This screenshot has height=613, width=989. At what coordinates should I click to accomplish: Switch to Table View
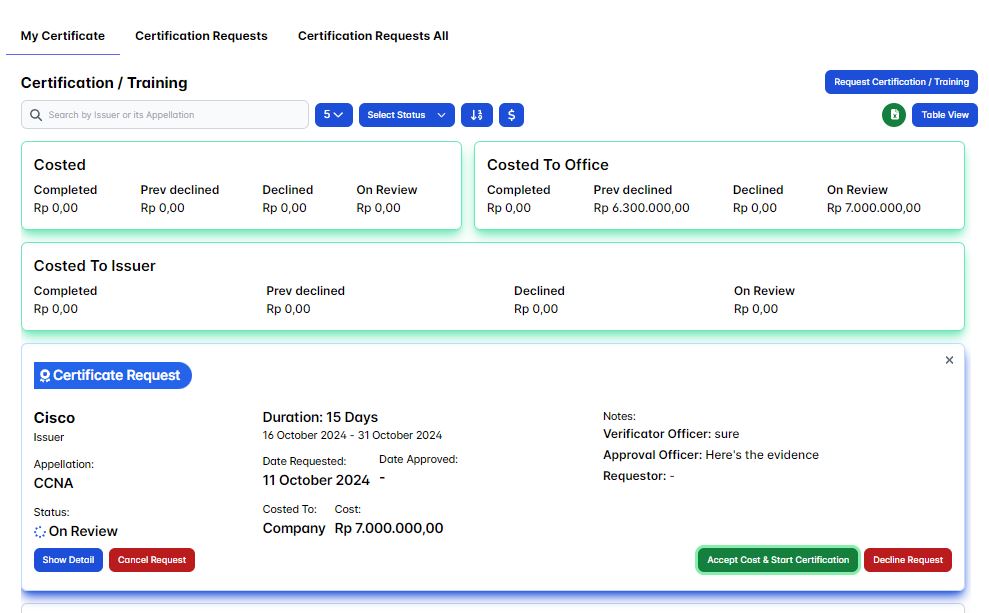coord(944,115)
